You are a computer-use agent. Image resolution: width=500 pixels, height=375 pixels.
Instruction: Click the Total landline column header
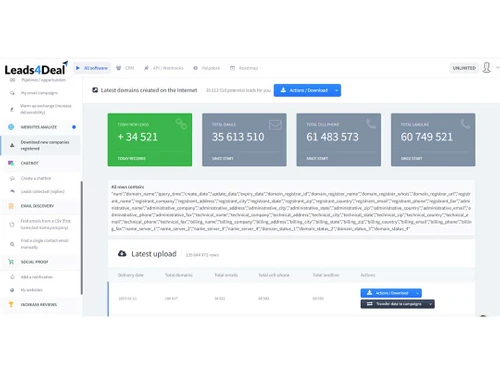pos(326,275)
